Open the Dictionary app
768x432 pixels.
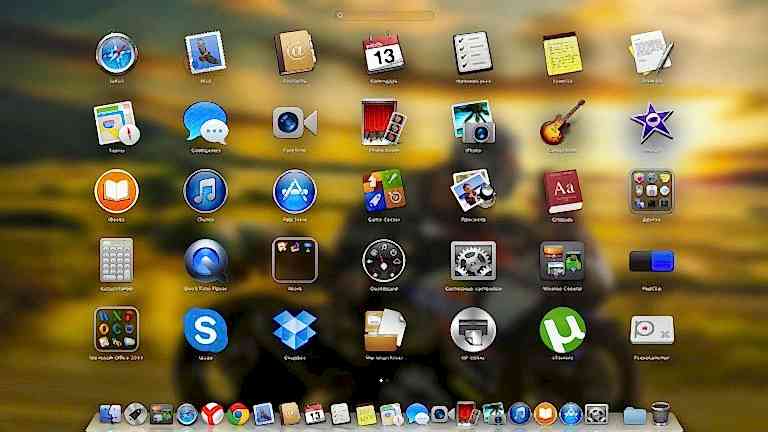(562, 190)
